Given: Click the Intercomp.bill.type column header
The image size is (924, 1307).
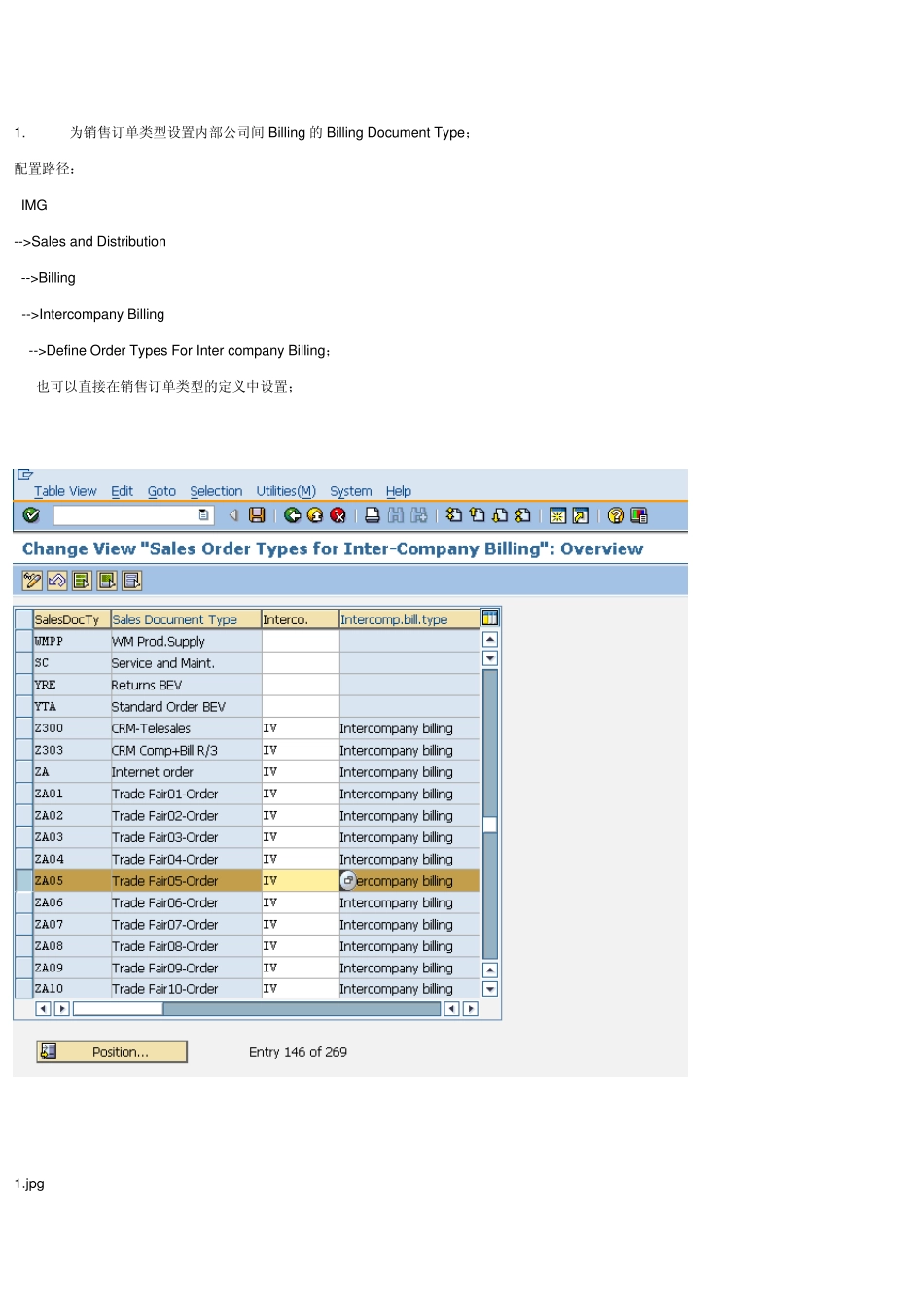Looking at the screenshot, I should tap(409, 619).
